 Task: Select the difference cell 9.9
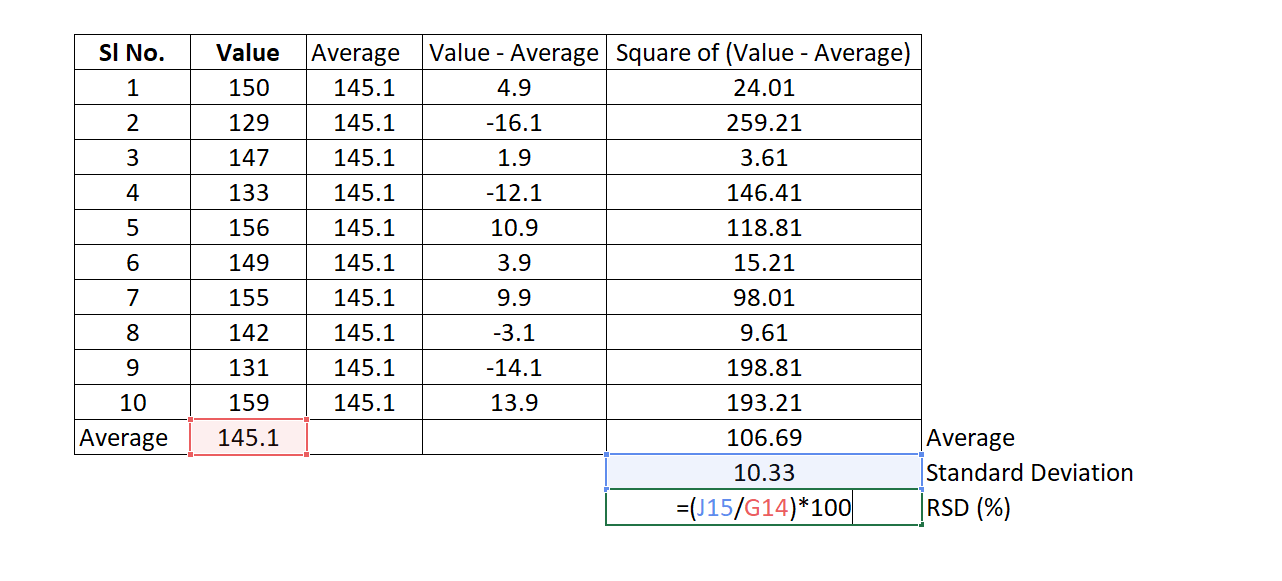tap(514, 297)
